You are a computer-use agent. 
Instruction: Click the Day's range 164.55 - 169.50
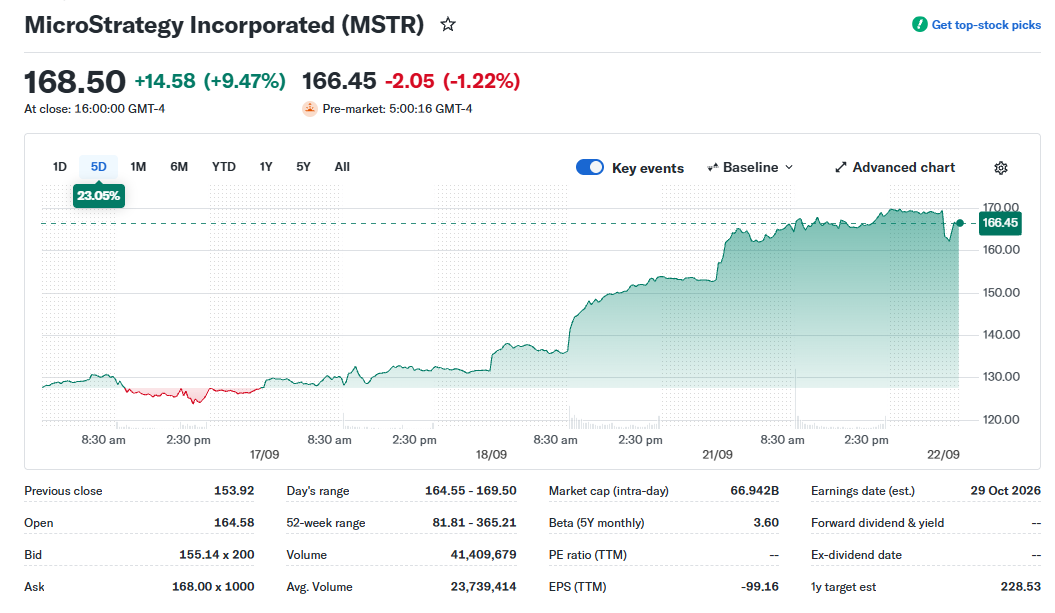click(x=471, y=491)
